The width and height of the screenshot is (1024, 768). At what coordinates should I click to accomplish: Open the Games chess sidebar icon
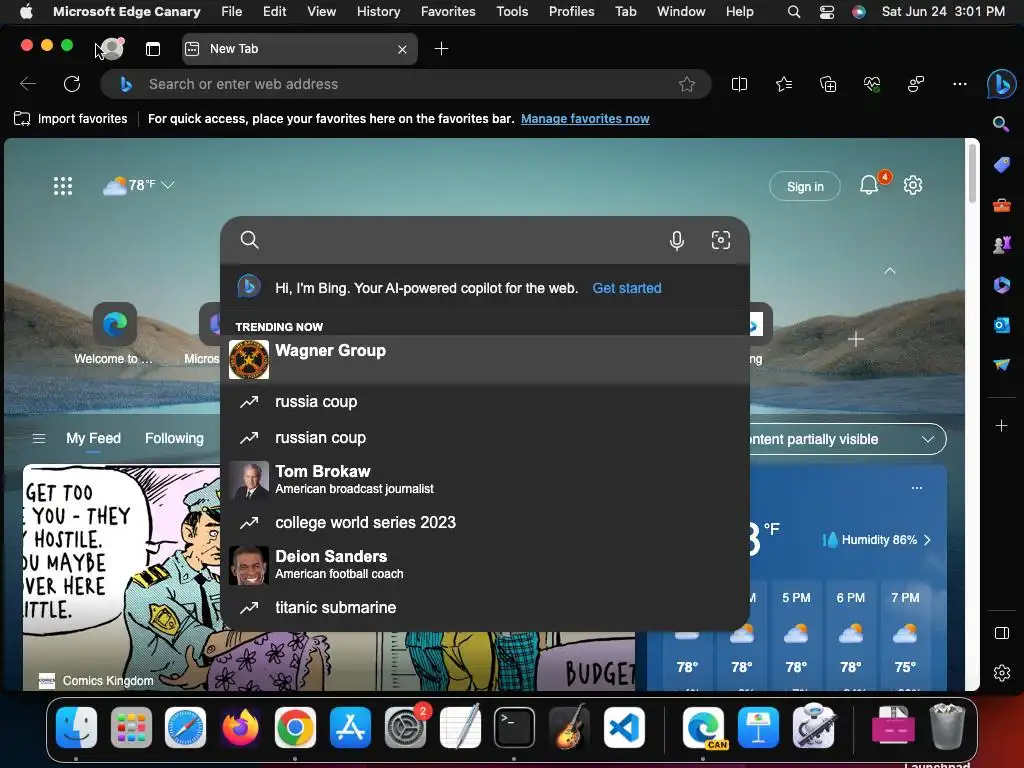coord(1001,245)
